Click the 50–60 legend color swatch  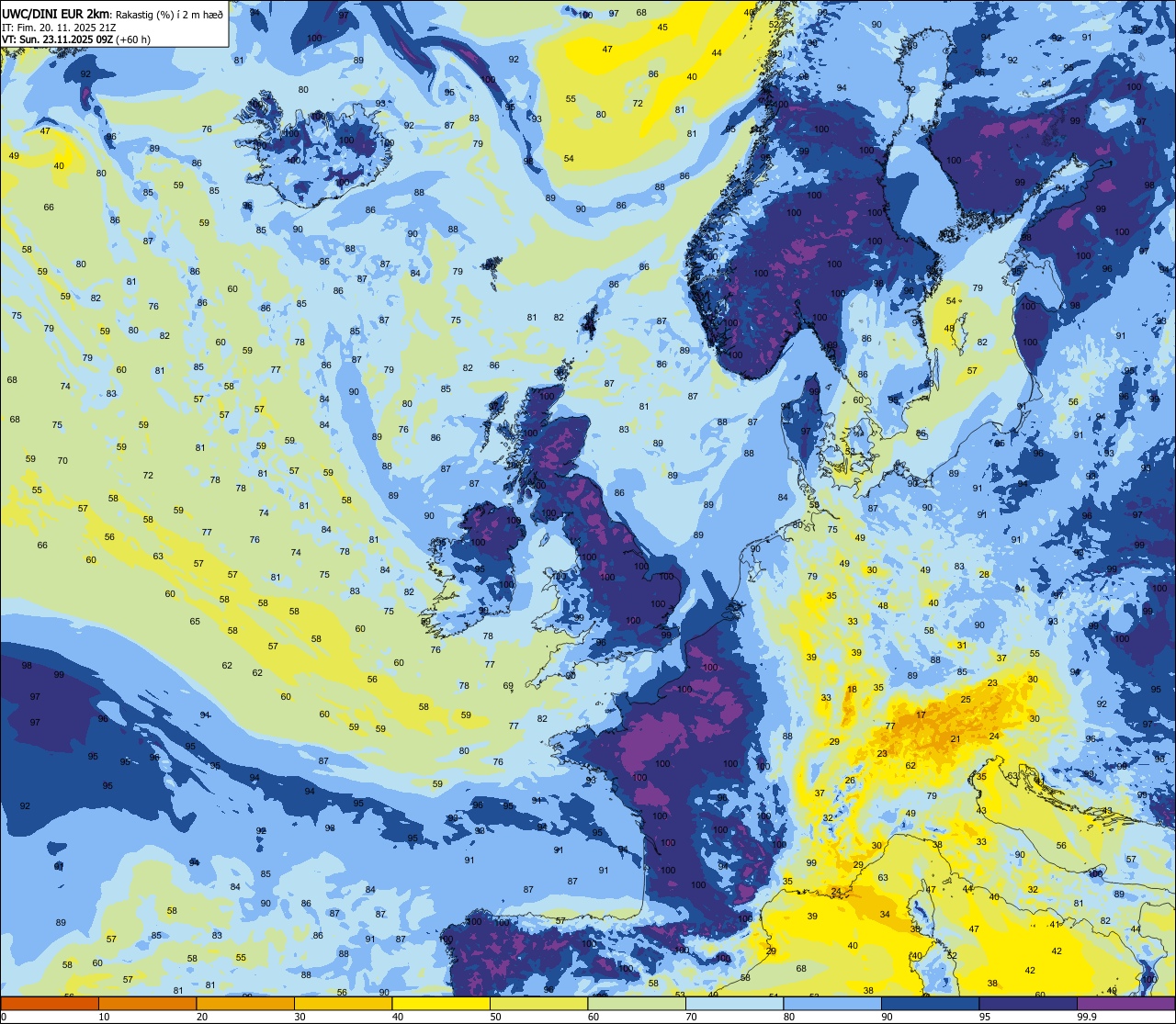(538, 1003)
